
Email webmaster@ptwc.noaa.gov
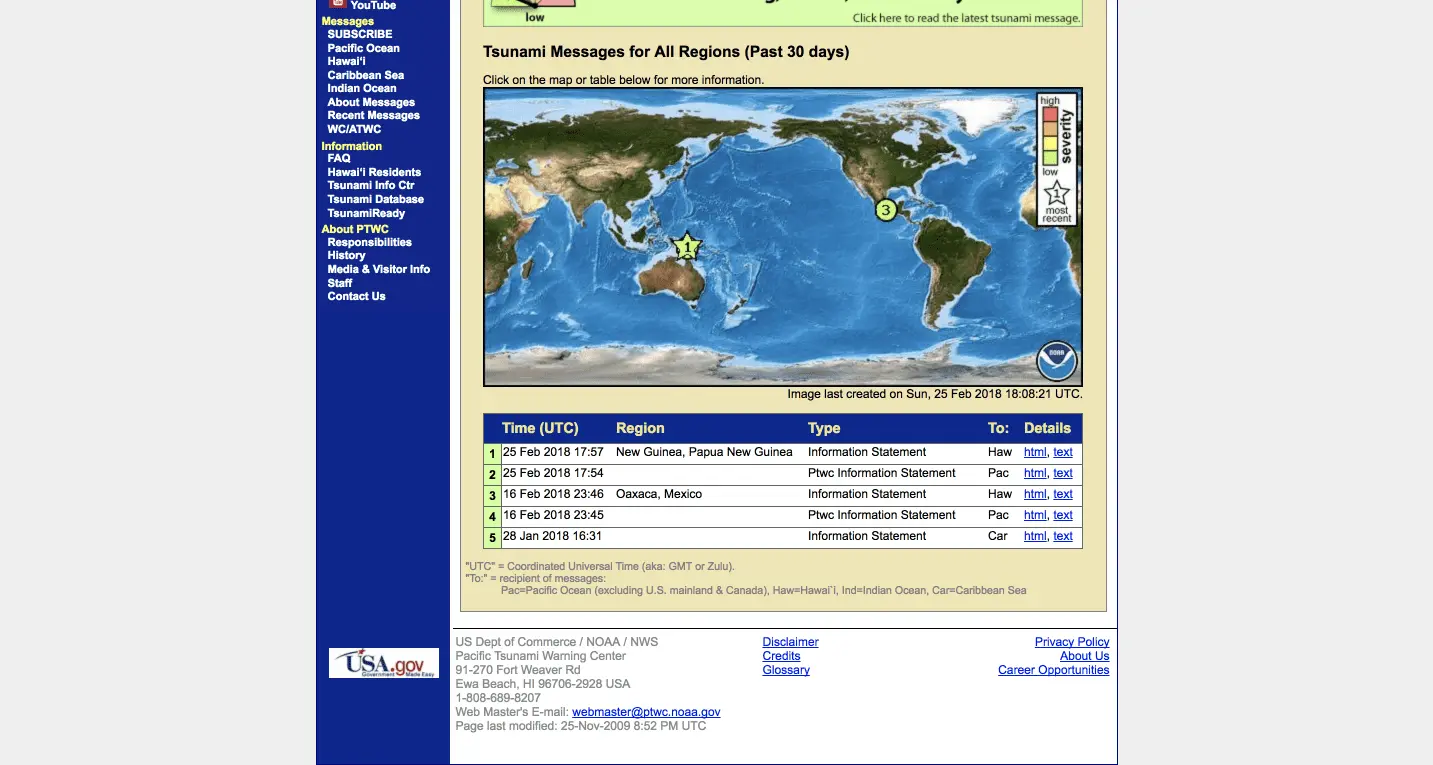point(646,712)
